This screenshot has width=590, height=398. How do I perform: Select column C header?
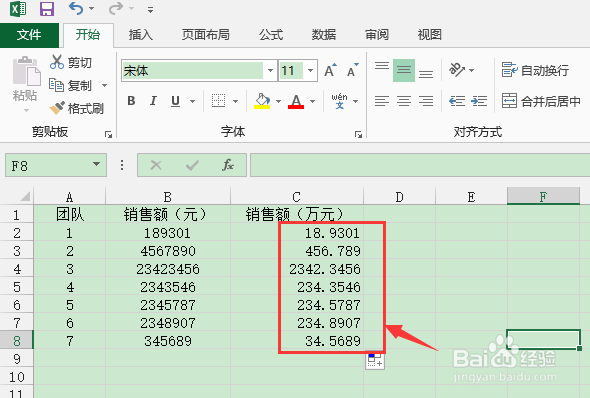297,196
